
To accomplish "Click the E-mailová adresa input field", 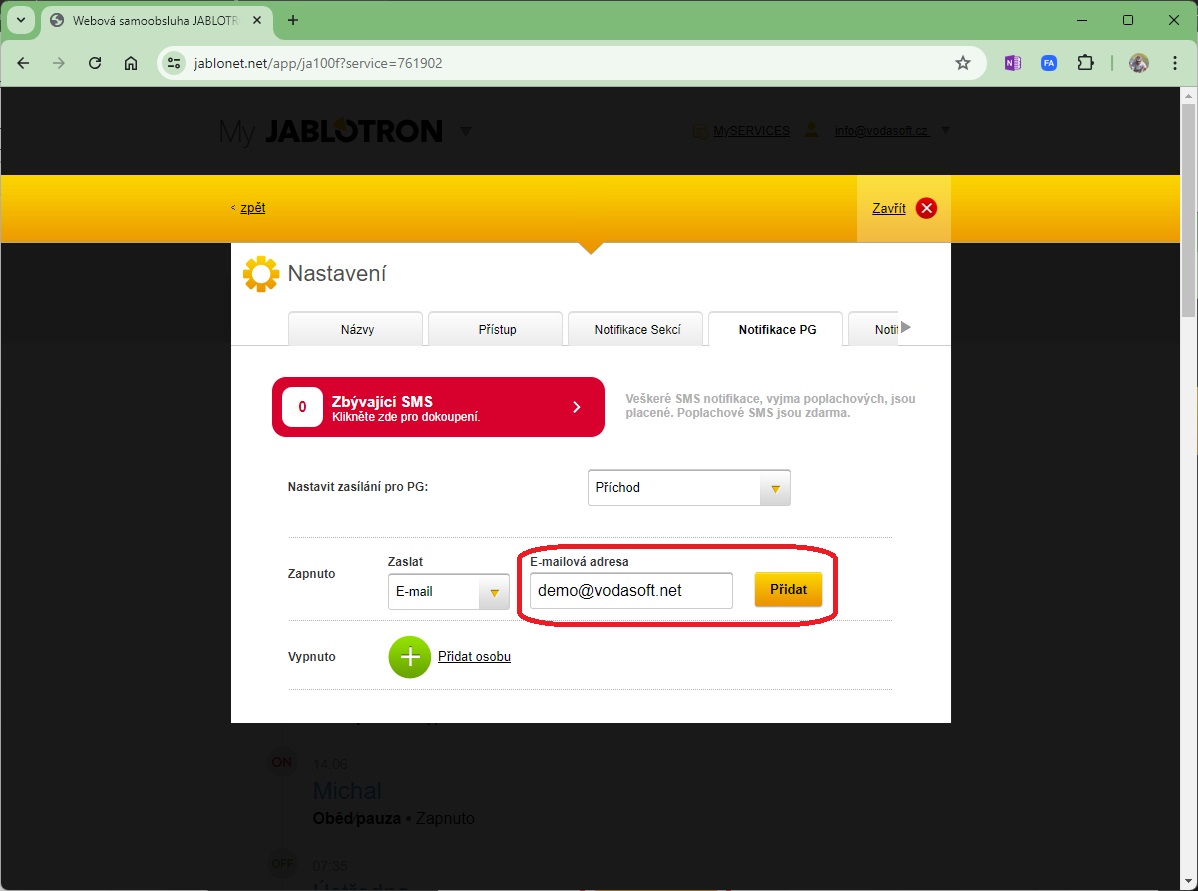I will click(631, 591).
